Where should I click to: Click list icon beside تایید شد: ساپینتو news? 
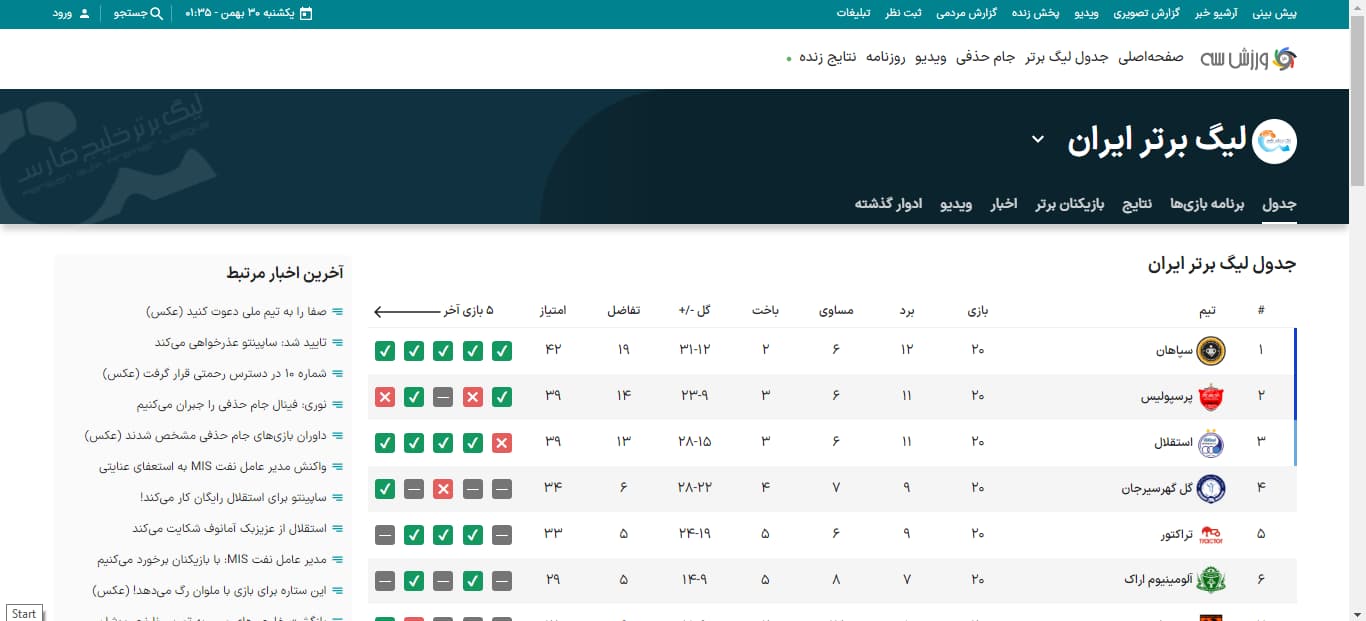337,342
